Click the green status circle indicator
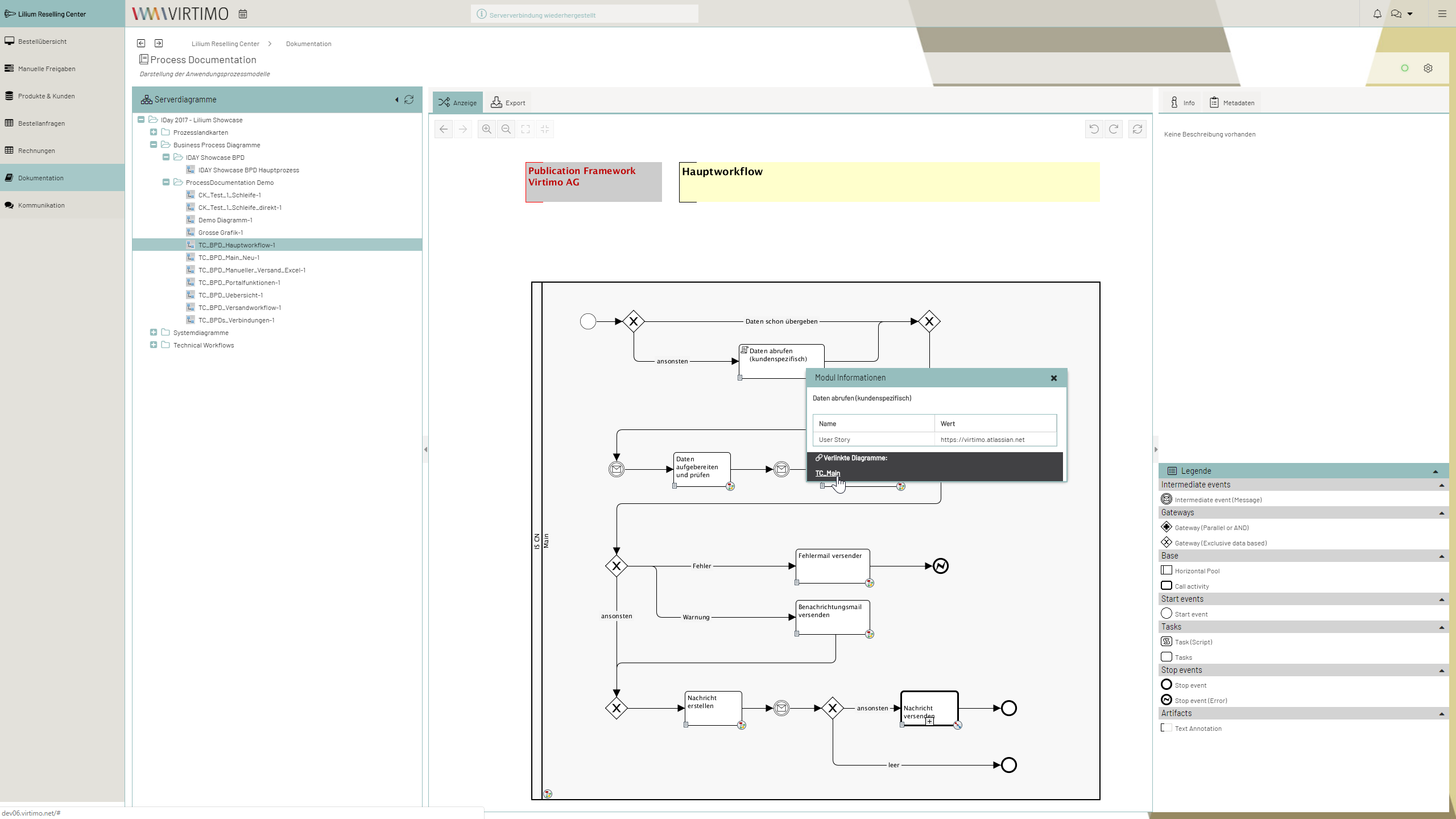This screenshot has height=819, width=1456. tap(1404, 68)
